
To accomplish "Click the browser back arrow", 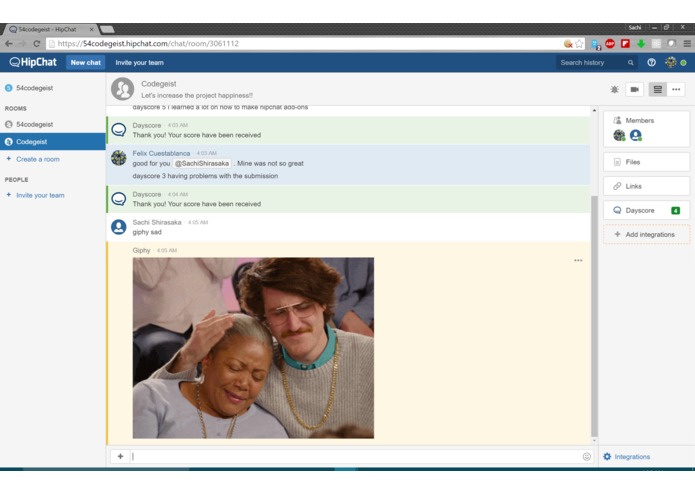I will coord(9,43).
